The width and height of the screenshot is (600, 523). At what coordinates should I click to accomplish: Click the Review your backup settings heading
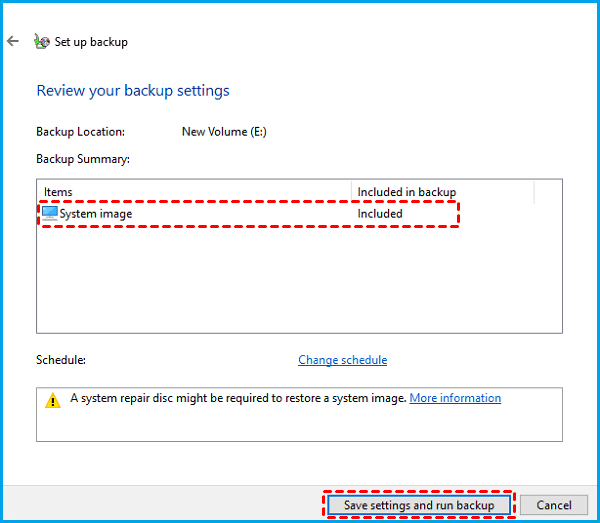coord(133,91)
